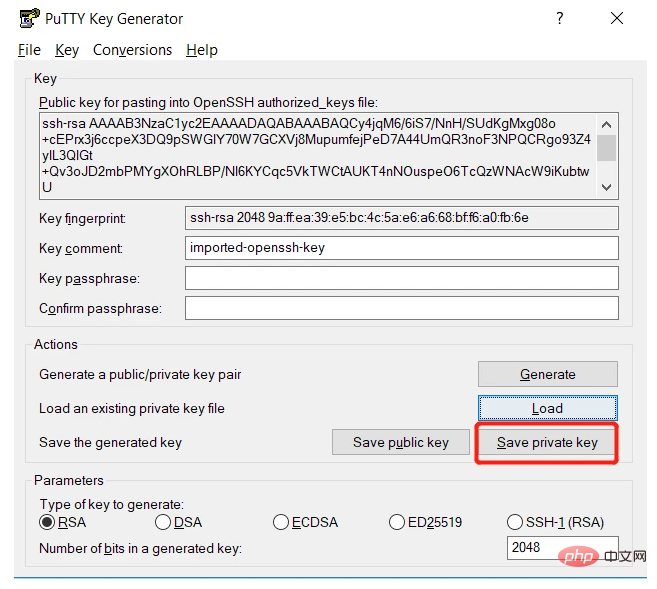Click the Save private key button

point(547,442)
